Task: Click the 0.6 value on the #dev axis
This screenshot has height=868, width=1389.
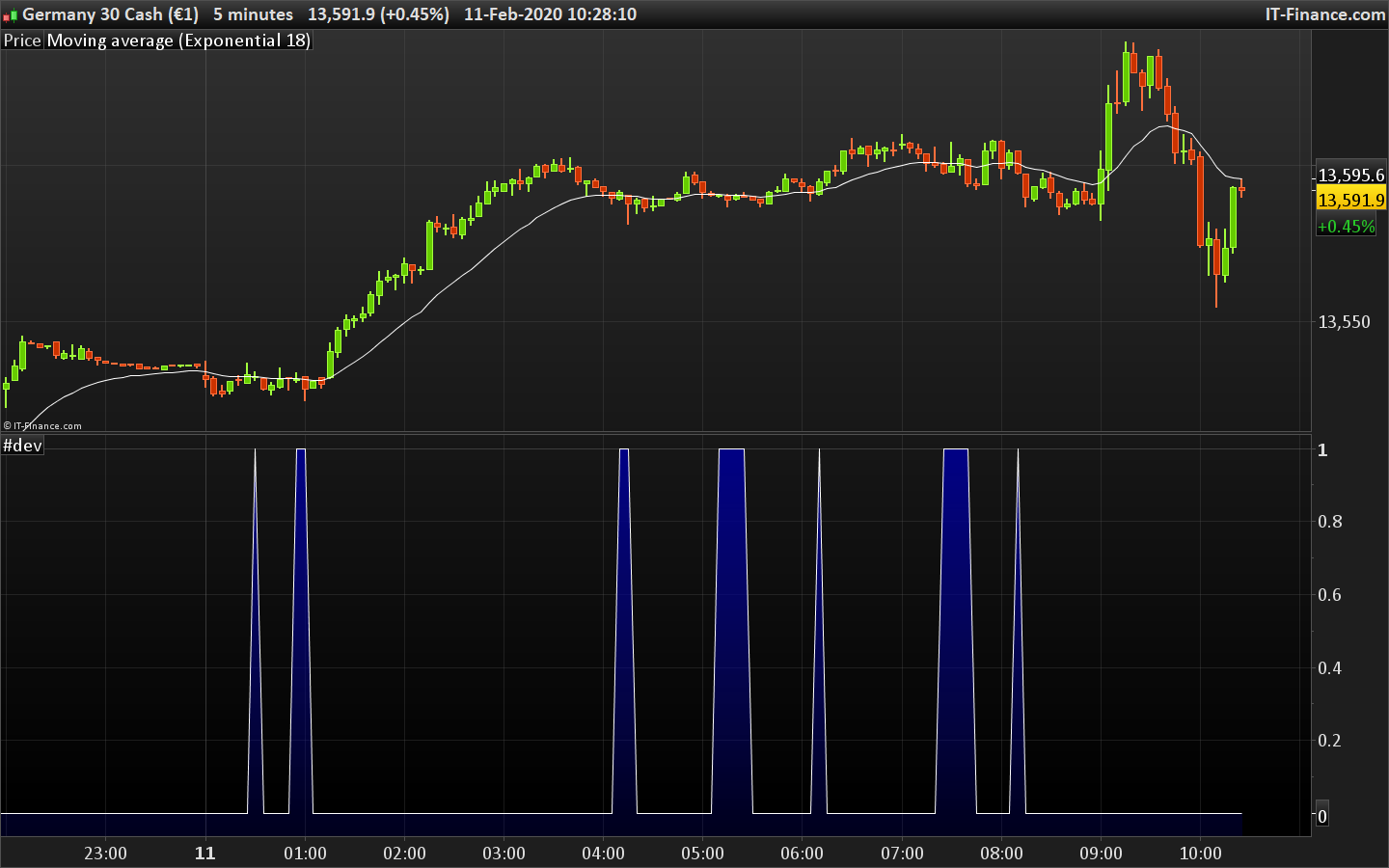Action: 1329,595
